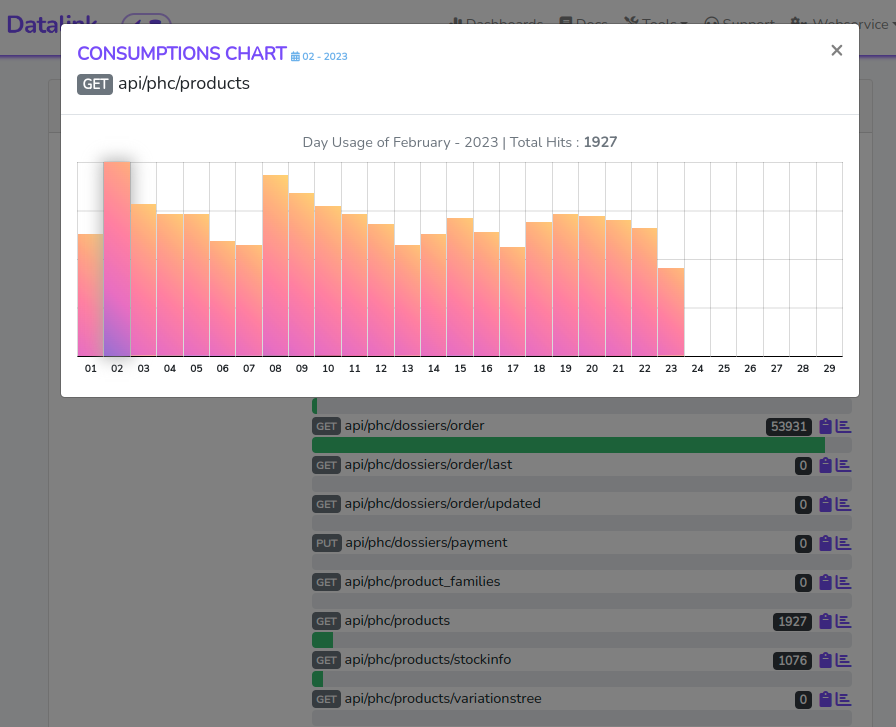Image resolution: width=896 pixels, height=727 pixels.
Task: Open chart icon for api/phc/products/stockinfo
Action: [843, 660]
